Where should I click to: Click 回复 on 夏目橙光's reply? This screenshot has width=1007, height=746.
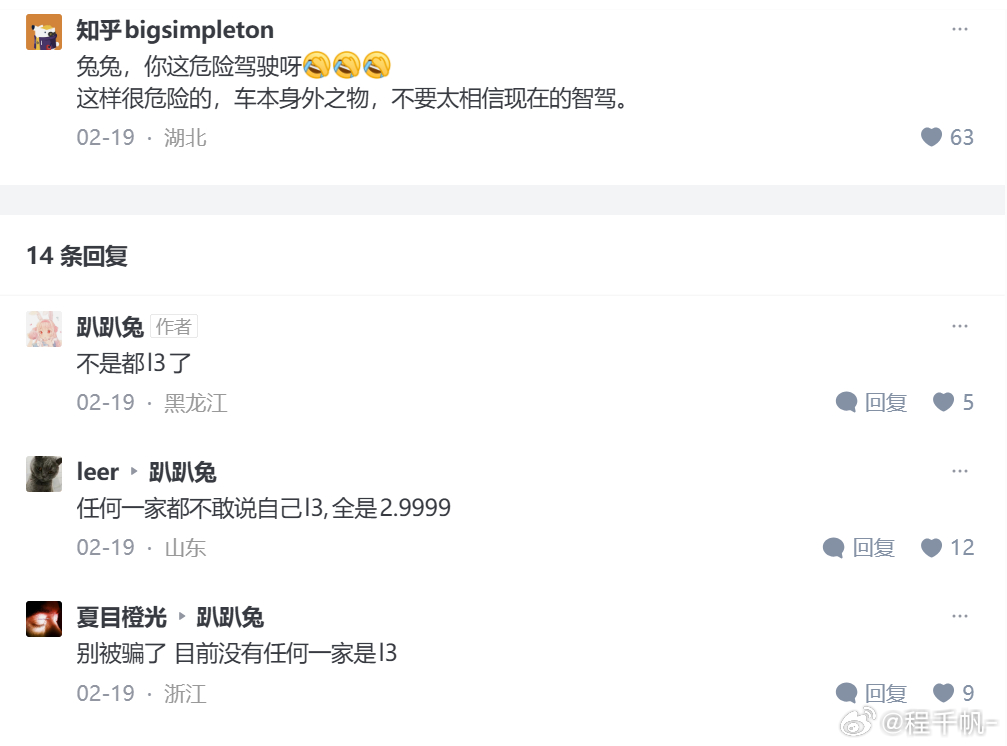[888, 692]
